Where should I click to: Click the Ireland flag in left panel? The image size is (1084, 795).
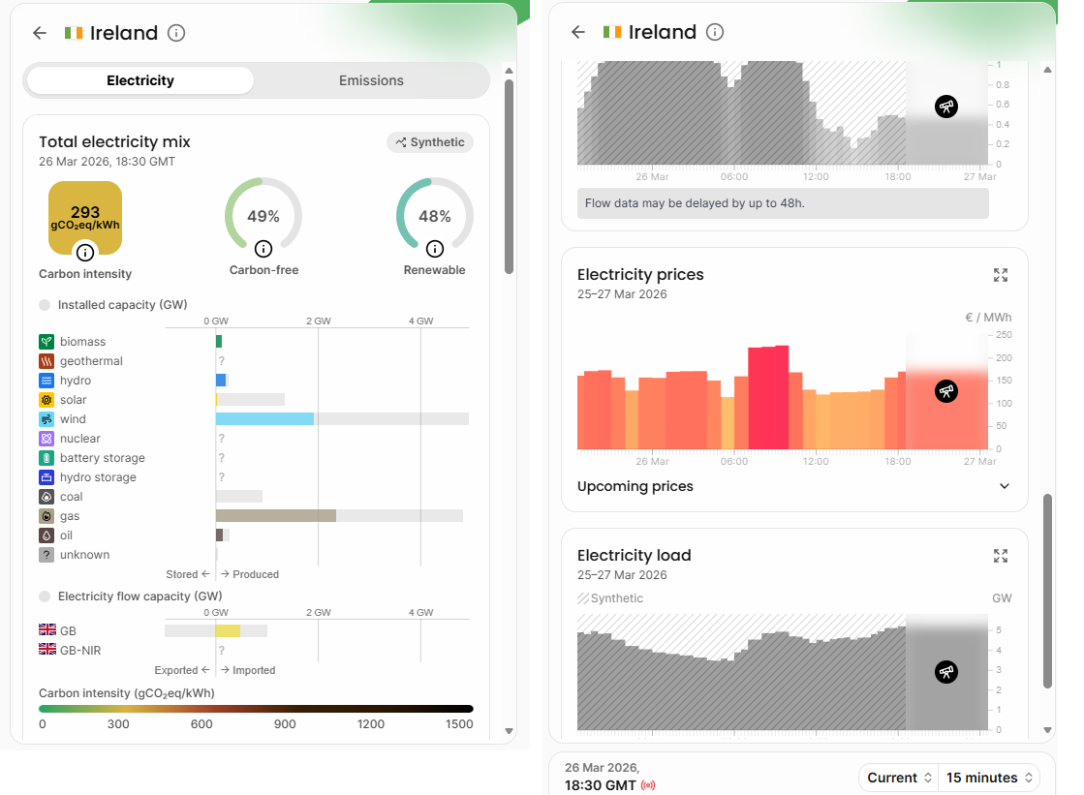(x=73, y=32)
